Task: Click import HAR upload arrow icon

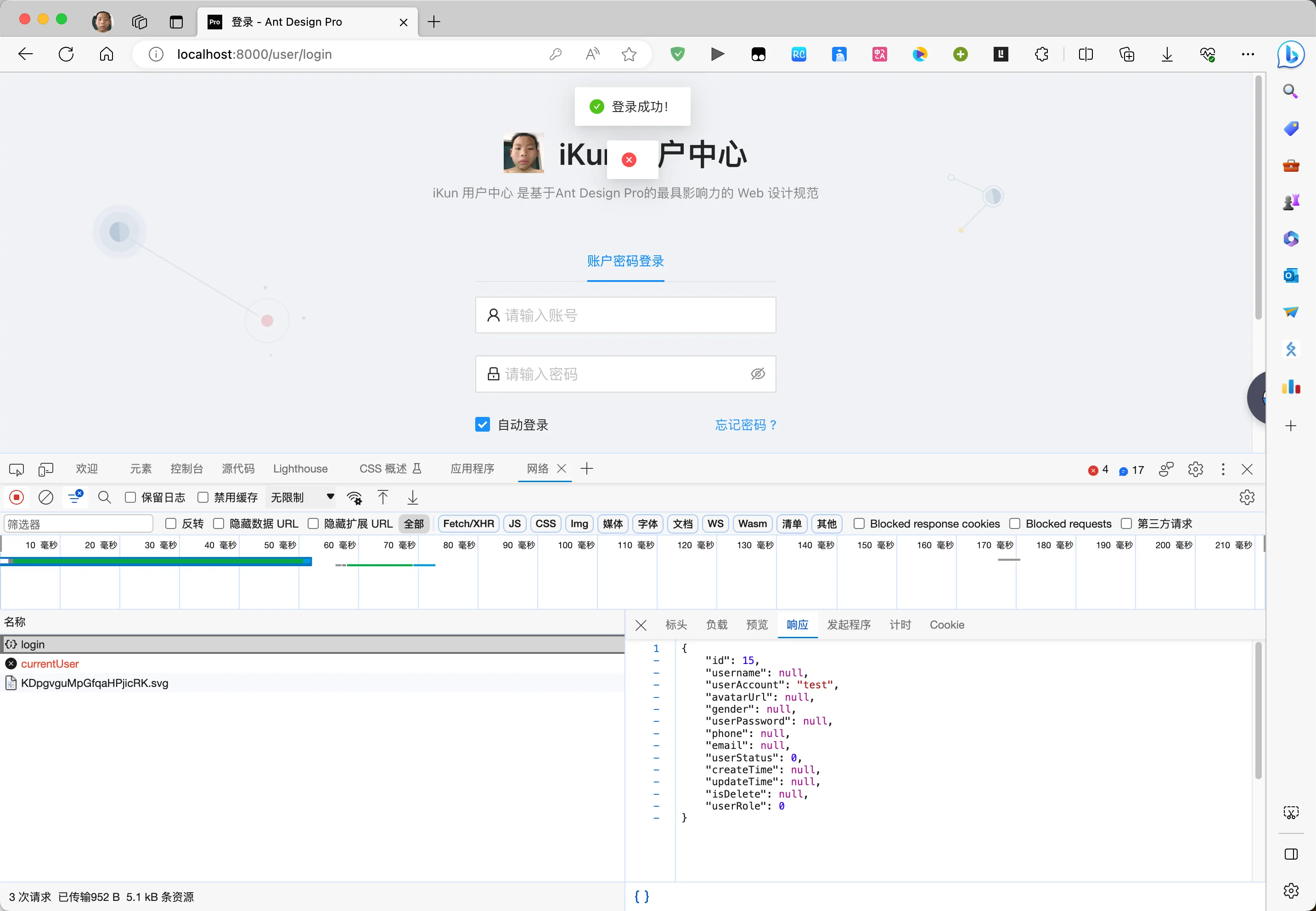Action: pyautogui.click(x=383, y=498)
